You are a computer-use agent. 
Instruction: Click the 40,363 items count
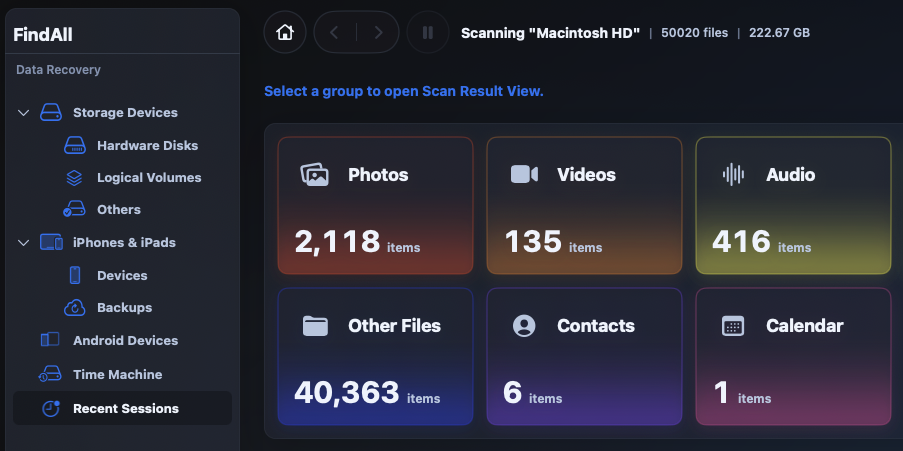pos(367,393)
